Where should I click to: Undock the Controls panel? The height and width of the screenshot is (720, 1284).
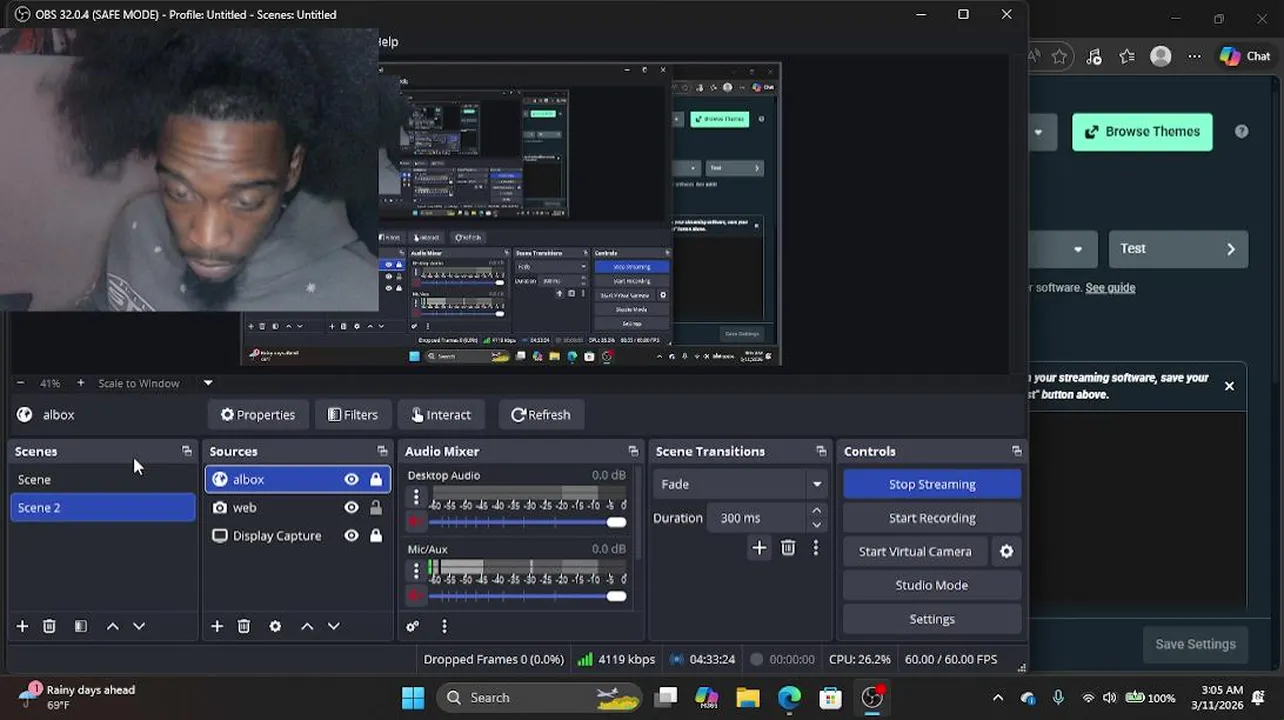(x=1017, y=451)
